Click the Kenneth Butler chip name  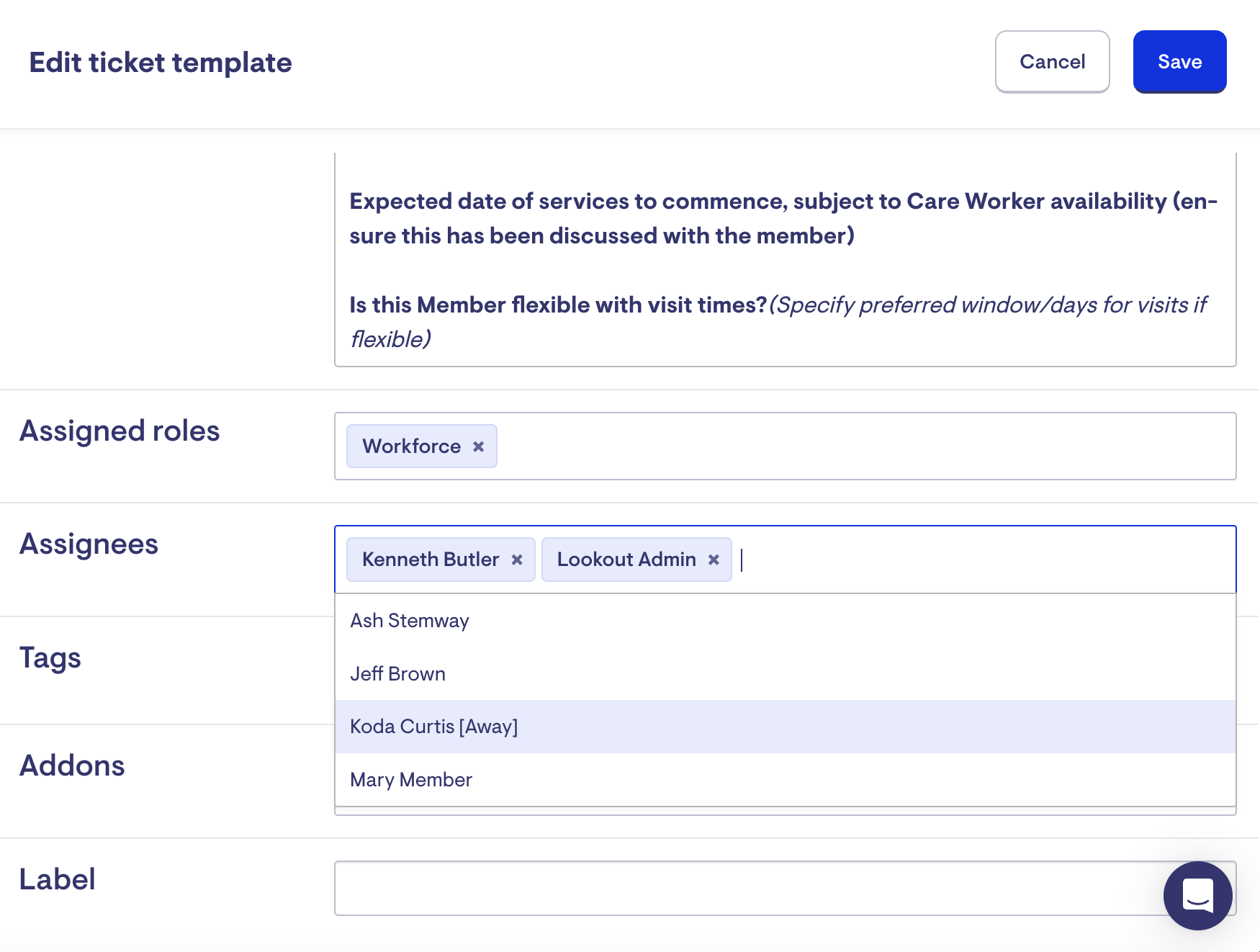(430, 560)
